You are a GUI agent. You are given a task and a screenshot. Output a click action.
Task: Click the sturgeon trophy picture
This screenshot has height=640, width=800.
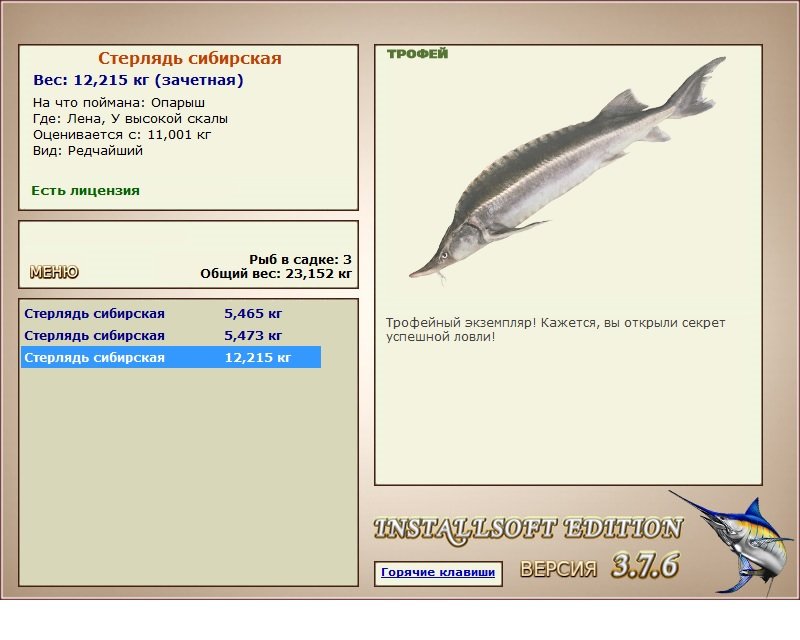tap(567, 170)
